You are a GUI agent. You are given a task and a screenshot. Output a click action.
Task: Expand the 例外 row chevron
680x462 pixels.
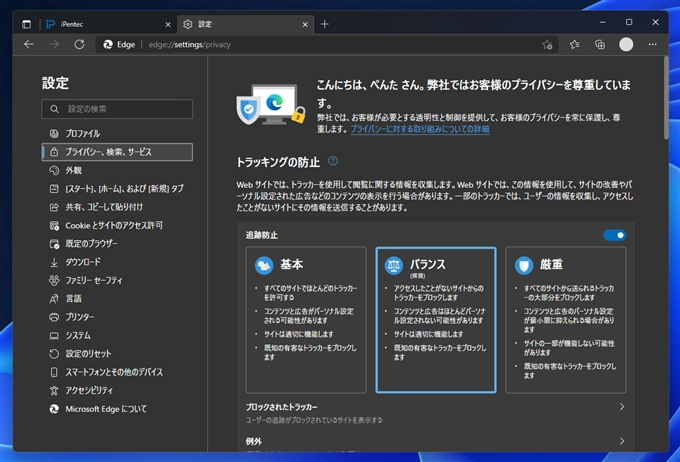point(621,441)
